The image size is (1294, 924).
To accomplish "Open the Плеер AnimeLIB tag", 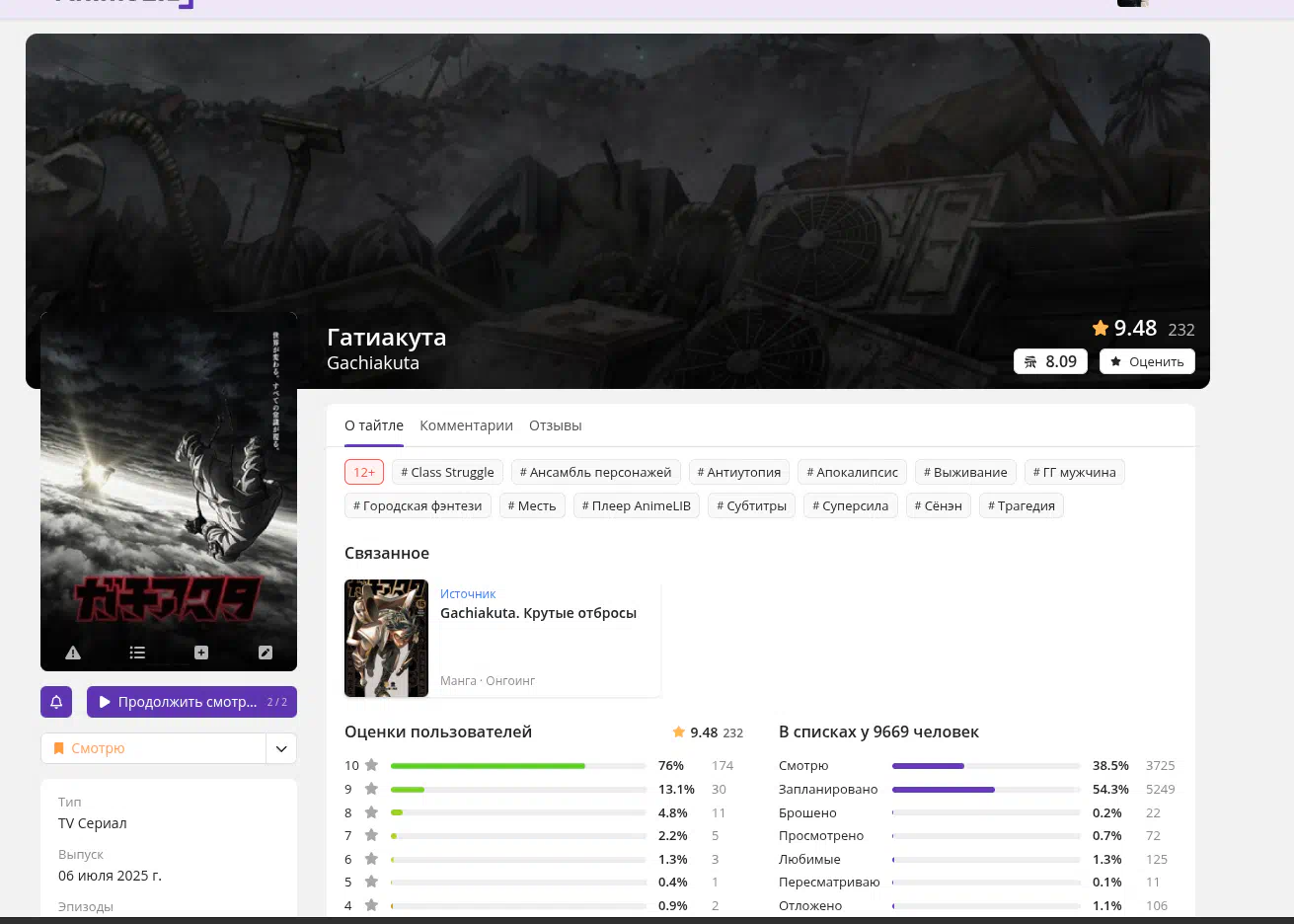I will click(x=637, y=505).
